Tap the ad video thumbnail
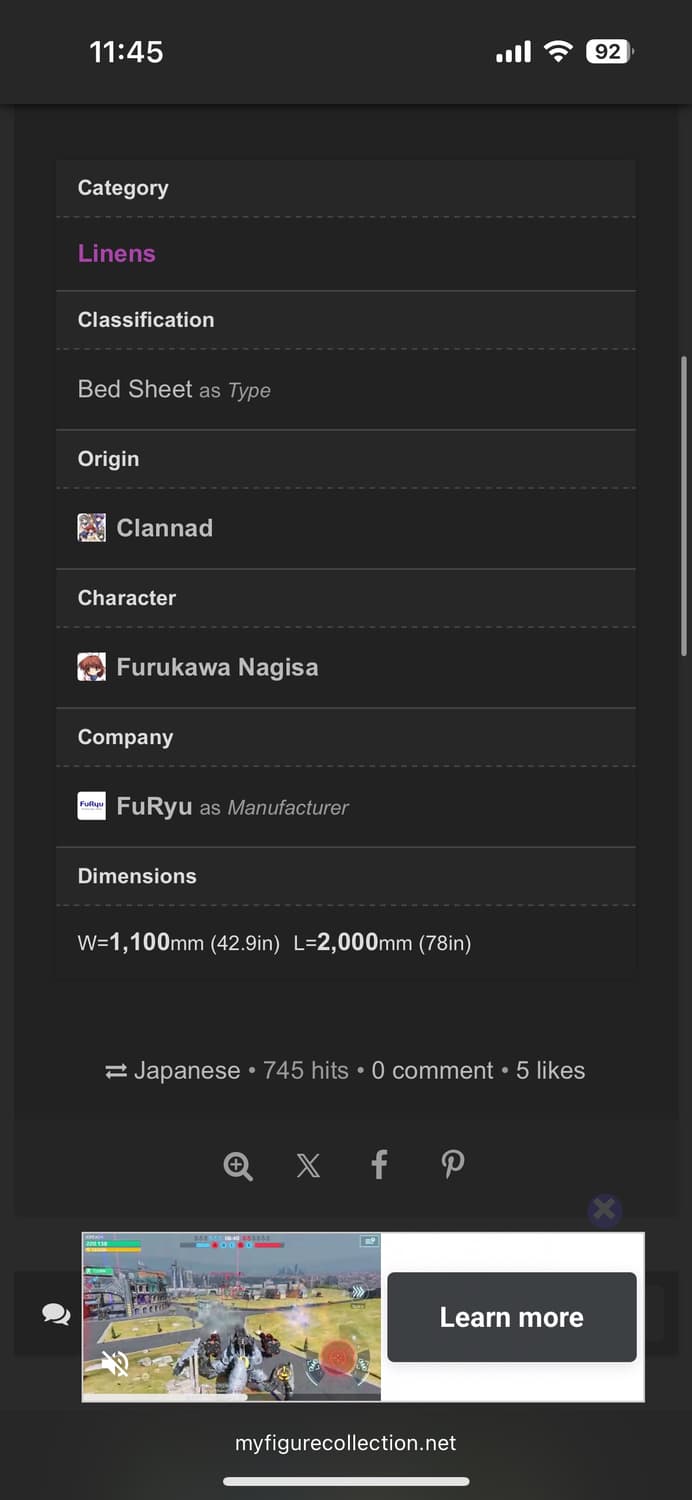Screen dimensions: 692x1500 click(x=231, y=1315)
